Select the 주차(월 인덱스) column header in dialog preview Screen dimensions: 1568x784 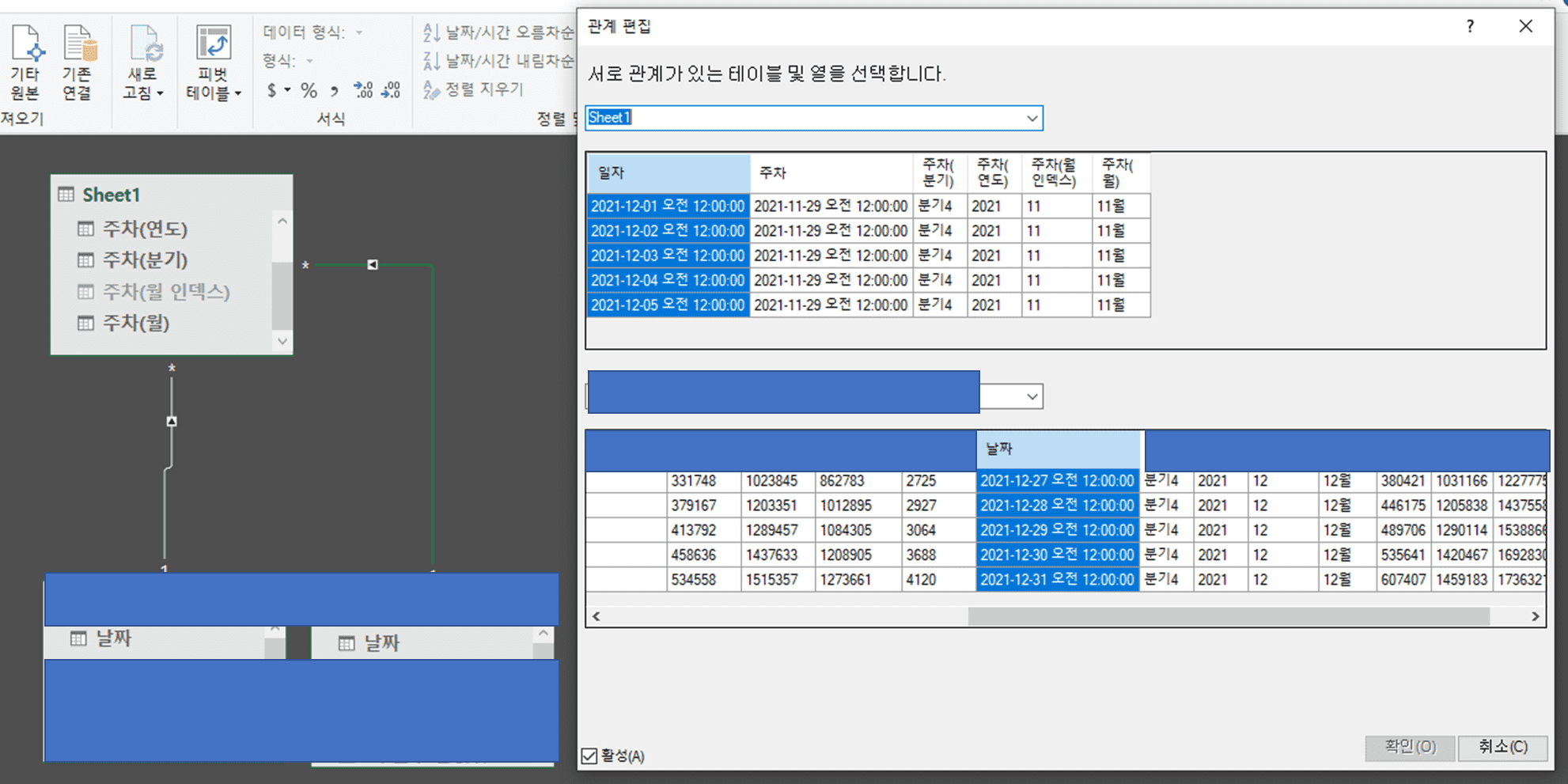(x=1057, y=173)
